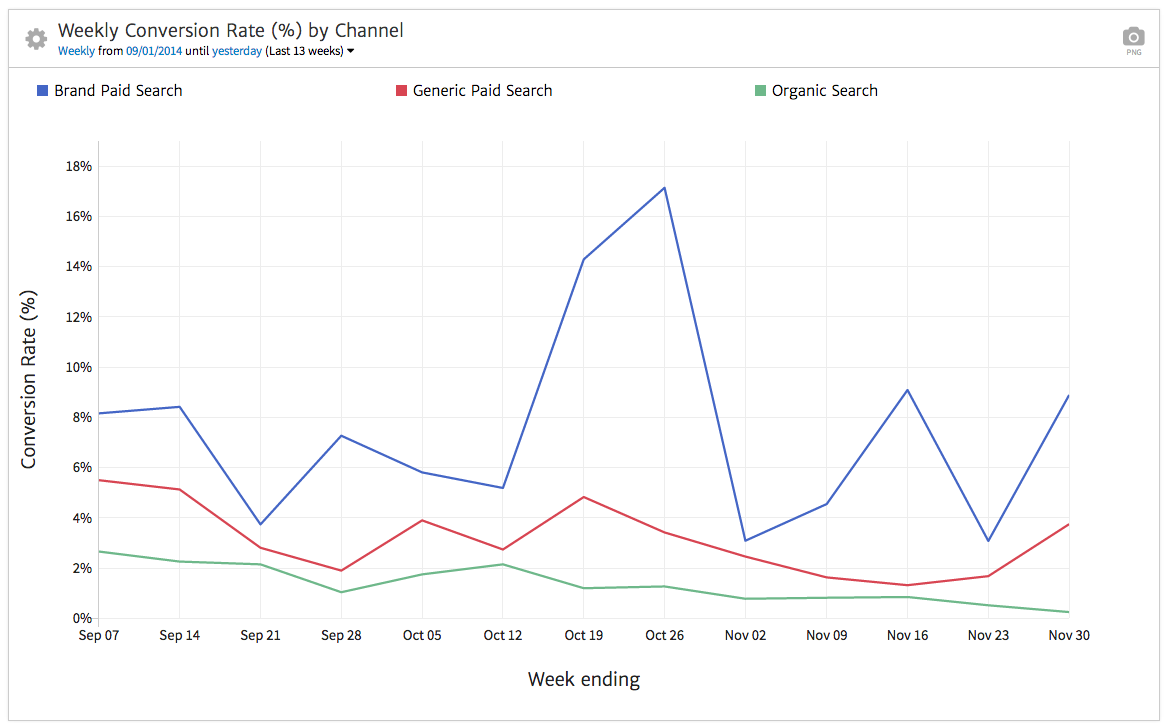This screenshot has width=1165, height=724.
Task: Expand the Last 13 weeks dropdown arrow
Action: coord(350,51)
